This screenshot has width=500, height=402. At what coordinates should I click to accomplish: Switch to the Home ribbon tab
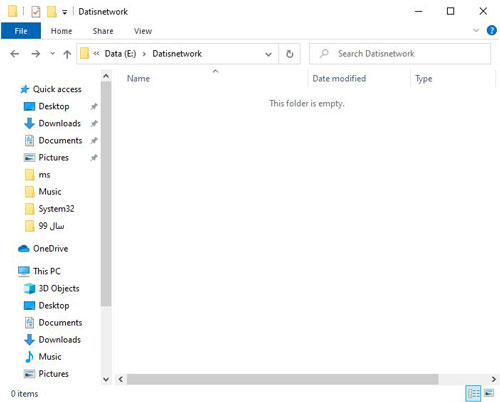61,31
